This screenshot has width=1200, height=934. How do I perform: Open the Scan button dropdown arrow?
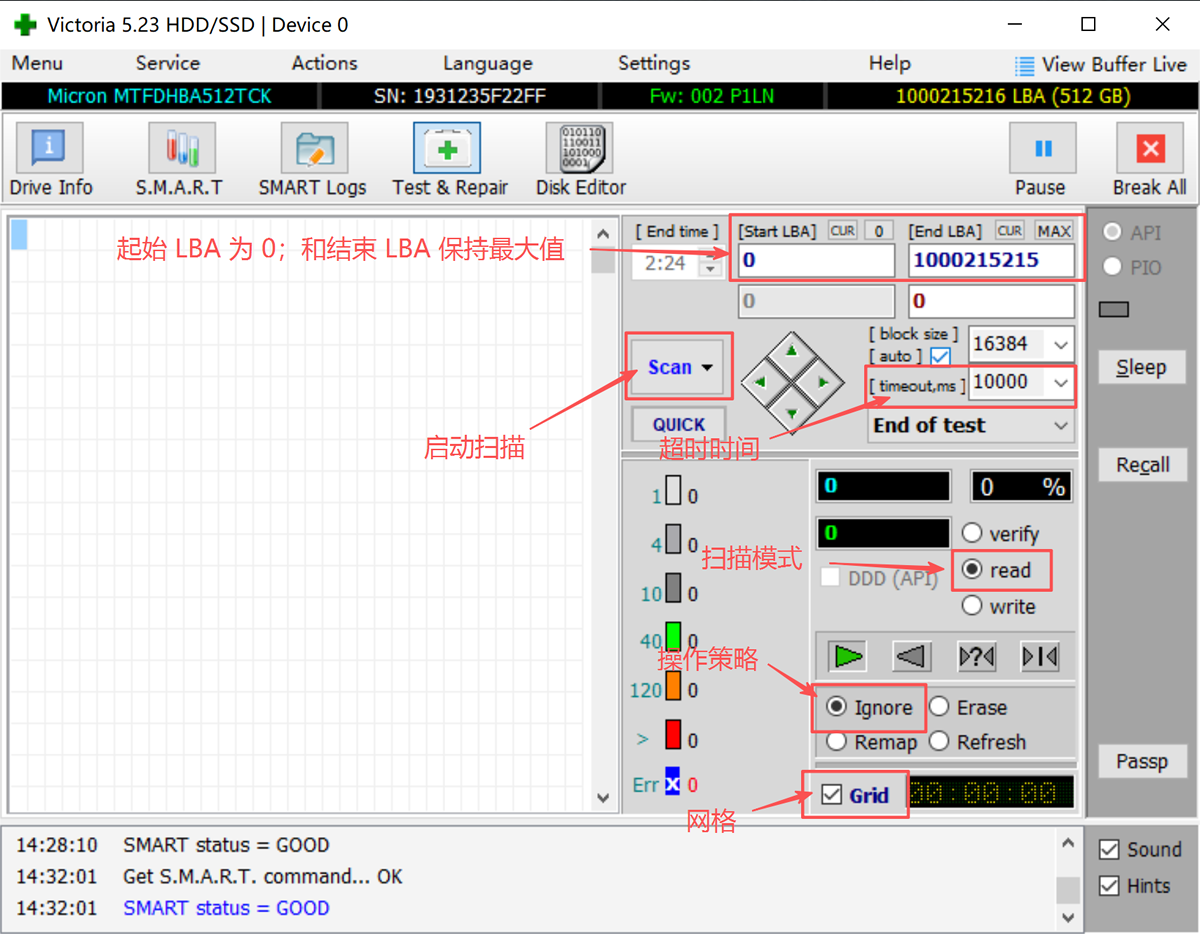point(708,367)
